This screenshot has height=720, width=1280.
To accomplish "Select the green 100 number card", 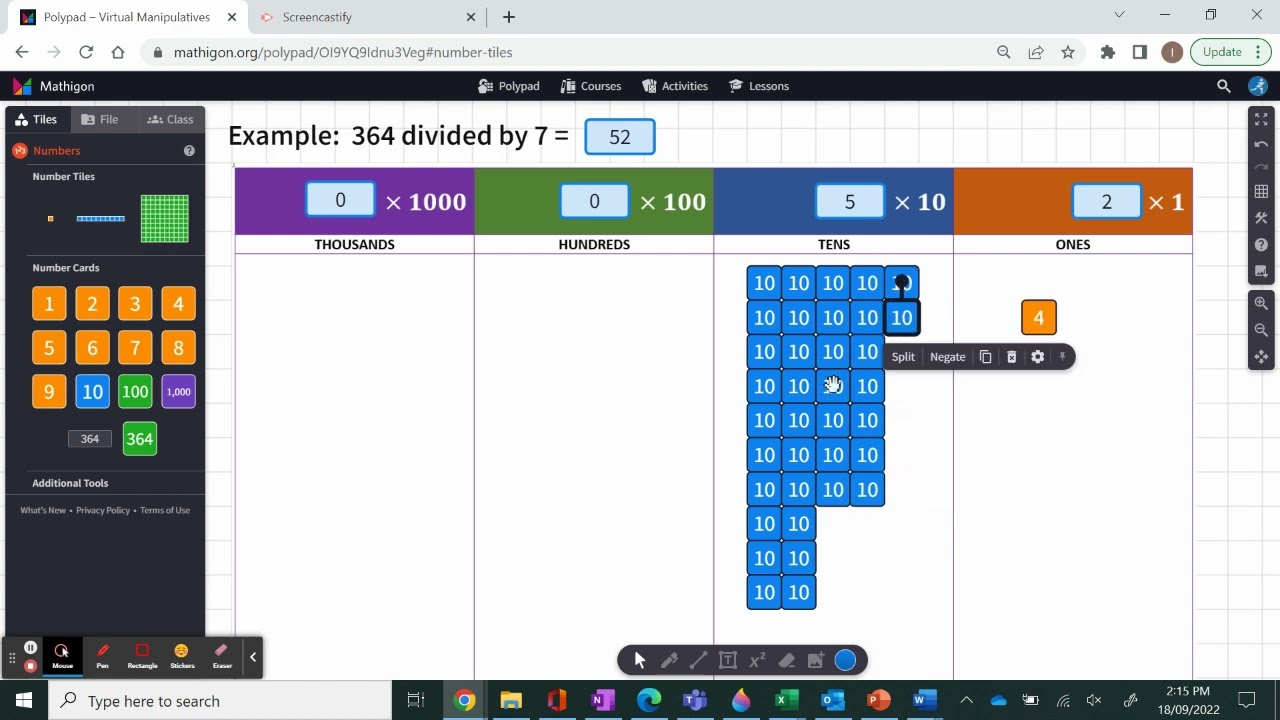I will [135, 392].
